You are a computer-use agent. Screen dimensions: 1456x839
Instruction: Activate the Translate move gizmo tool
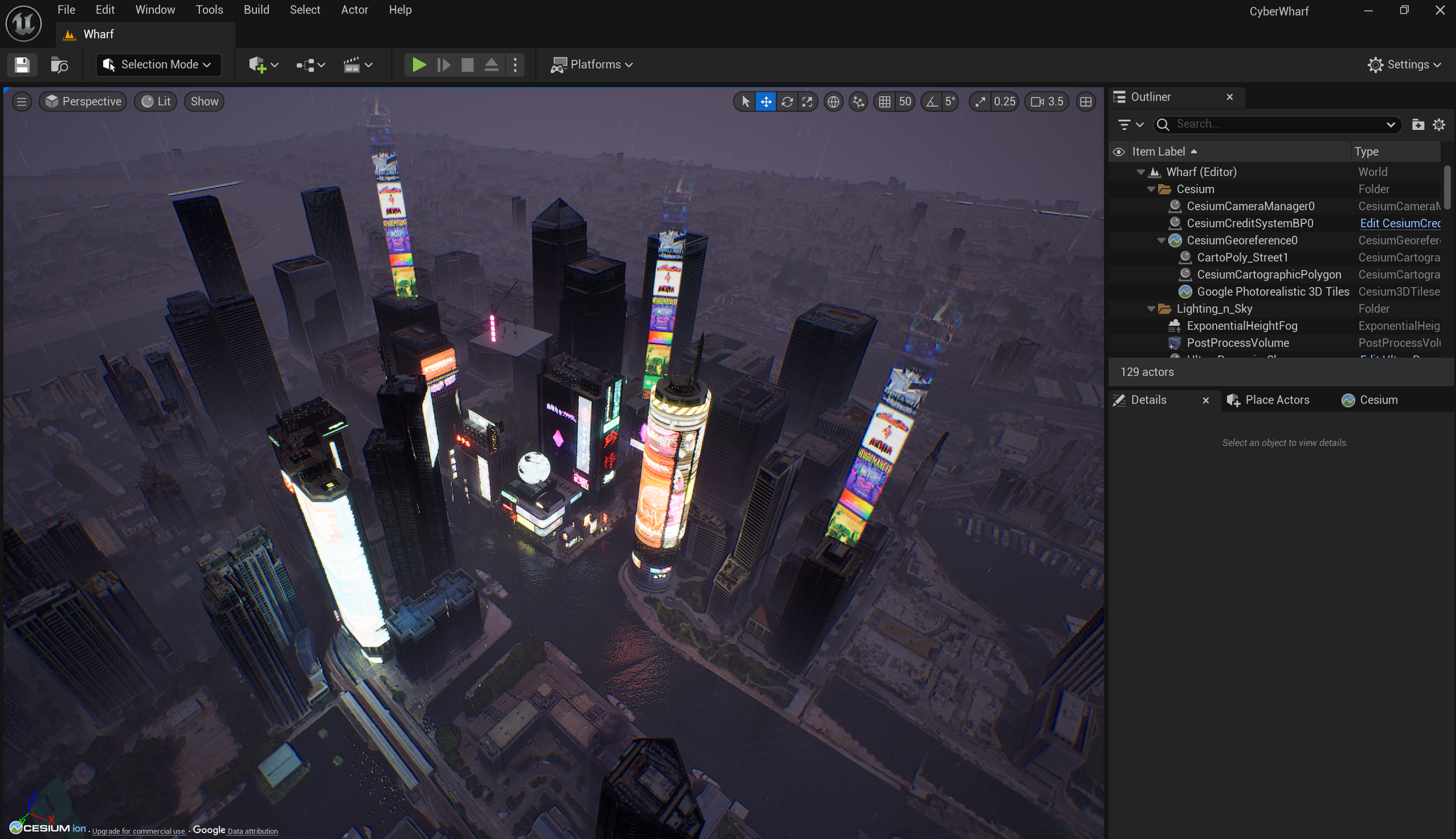(766, 102)
